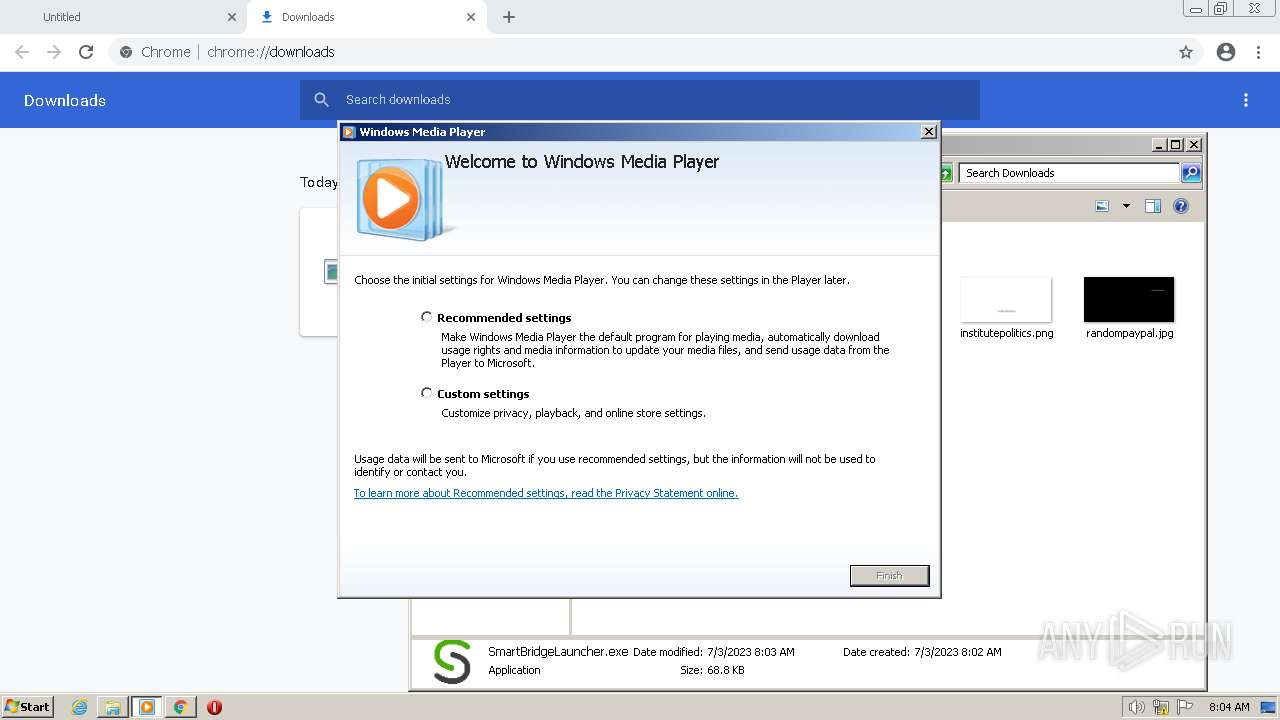
Task: Toggle the Explorer preview pane icon
Action: 1153,206
